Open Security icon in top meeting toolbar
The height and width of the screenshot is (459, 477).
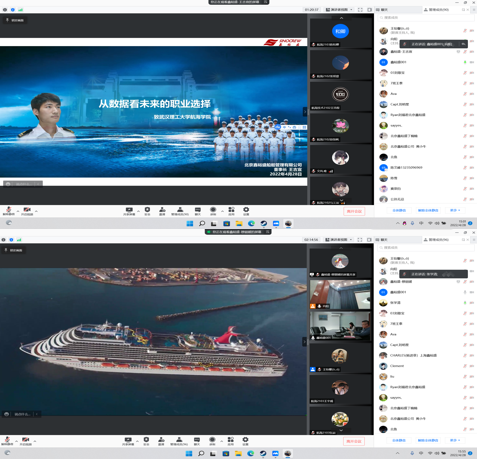coord(147,211)
